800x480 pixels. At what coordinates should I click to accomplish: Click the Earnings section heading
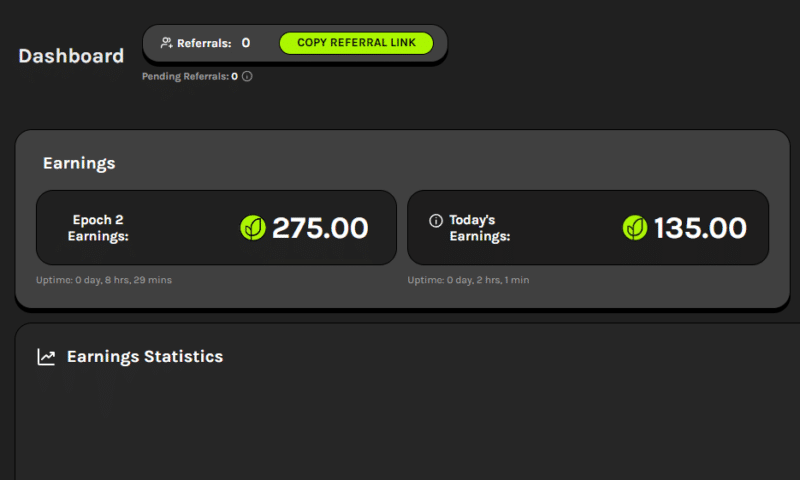pyautogui.click(x=79, y=163)
